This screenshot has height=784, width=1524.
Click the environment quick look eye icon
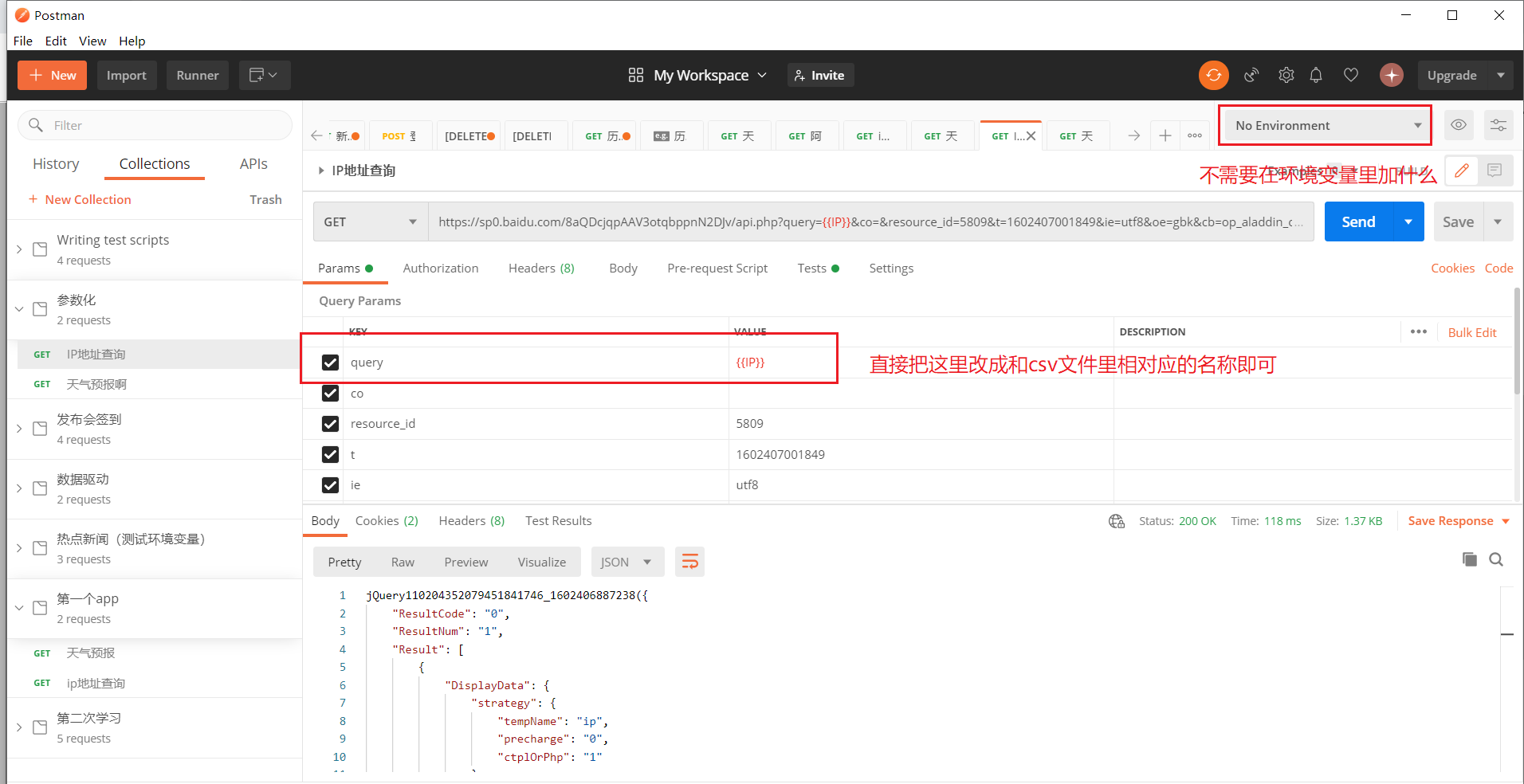[x=1459, y=125]
